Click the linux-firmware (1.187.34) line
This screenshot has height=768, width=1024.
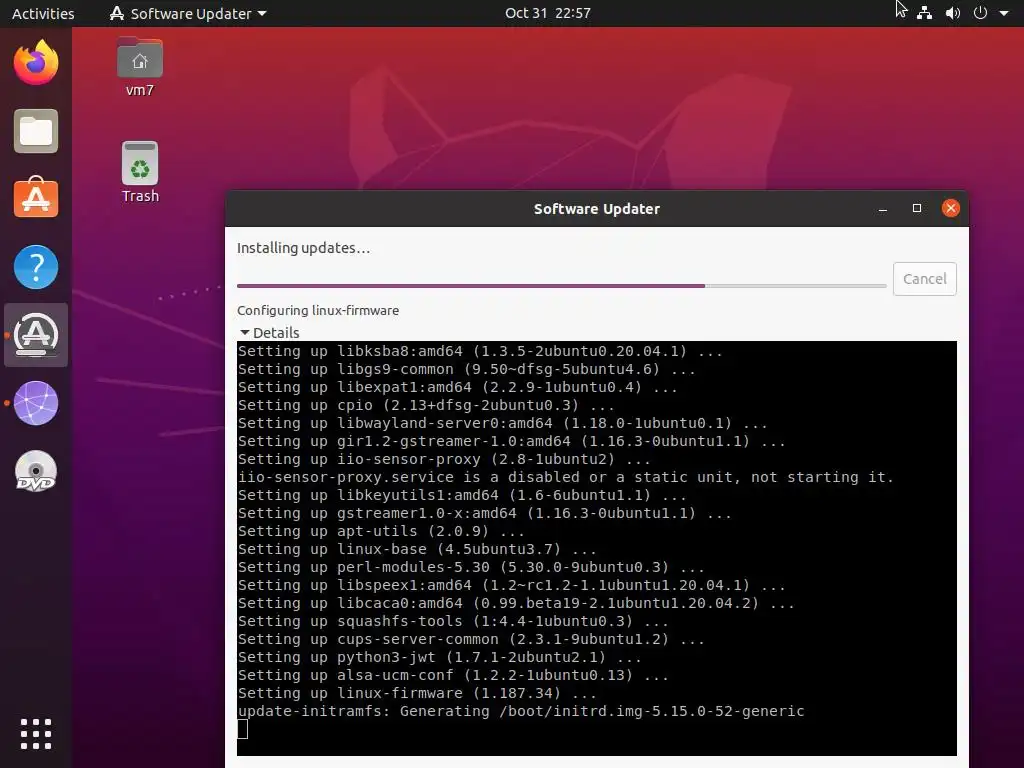[x=417, y=694]
